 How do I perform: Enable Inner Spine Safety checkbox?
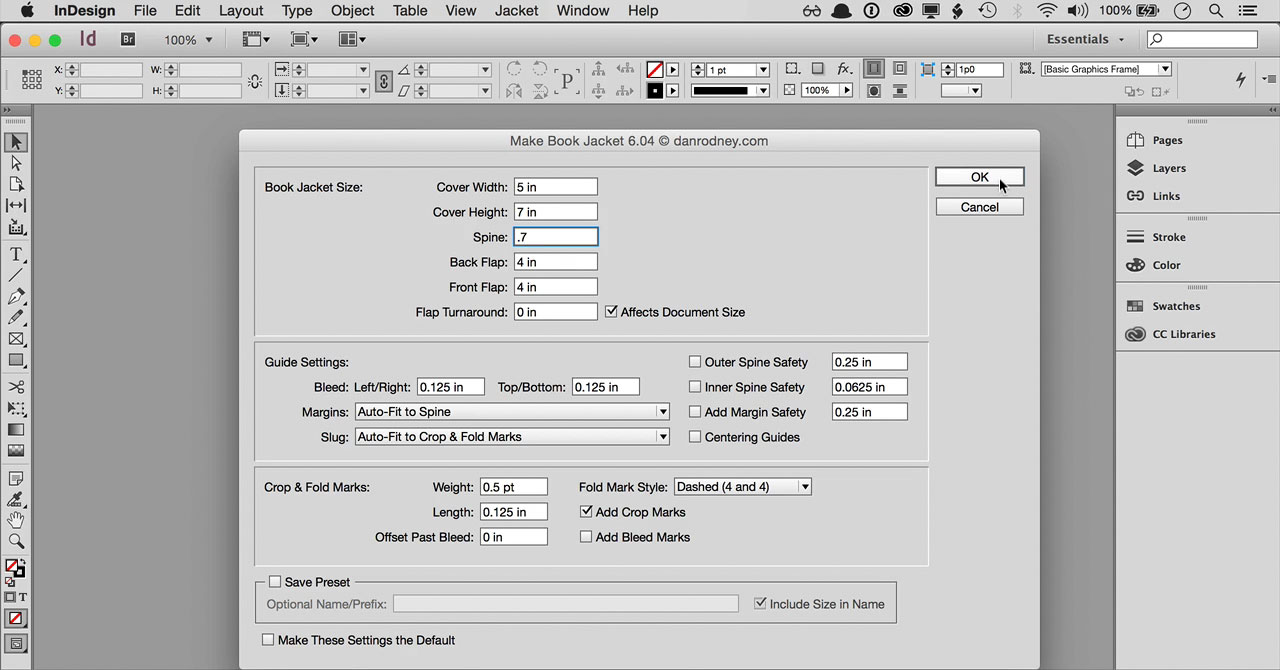695,387
